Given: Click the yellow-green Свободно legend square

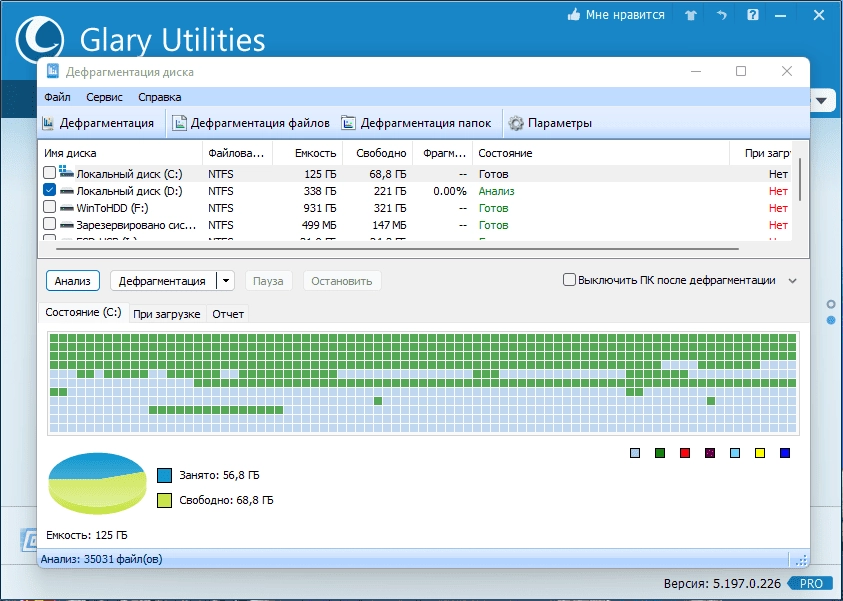Looking at the screenshot, I should click(165, 500).
